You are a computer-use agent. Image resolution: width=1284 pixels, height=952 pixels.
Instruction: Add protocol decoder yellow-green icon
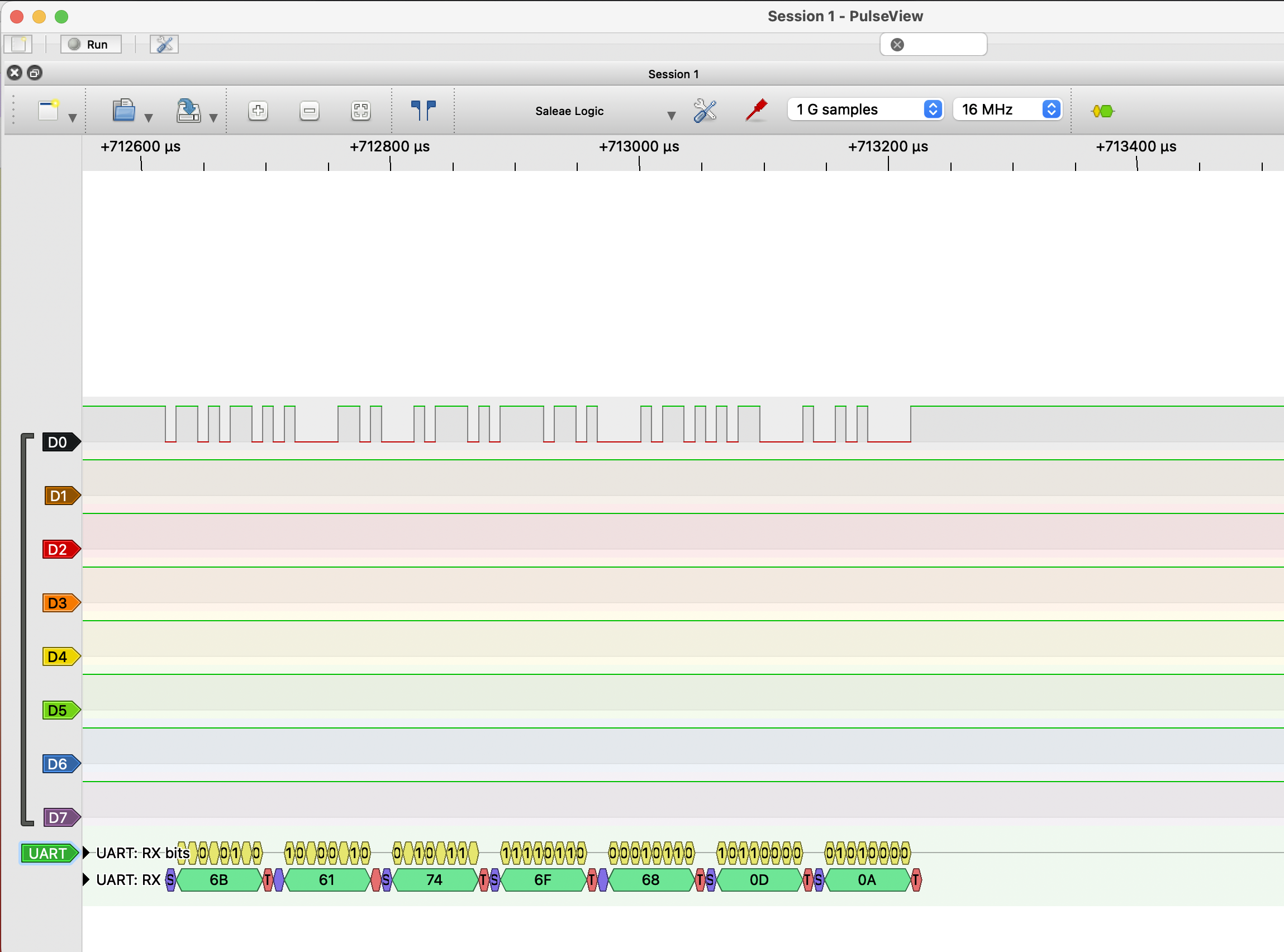pos(1102,111)
